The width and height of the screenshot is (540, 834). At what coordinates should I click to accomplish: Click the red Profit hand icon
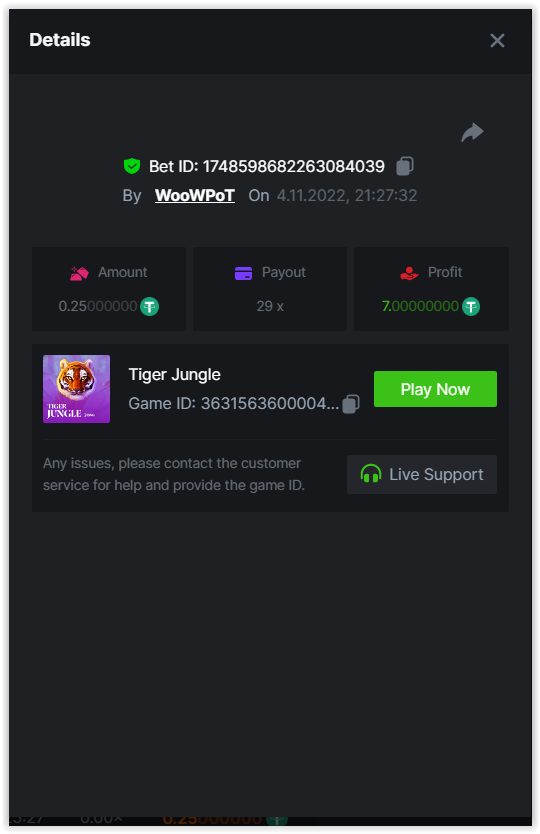pyautogui.click(x=409, y=273)
